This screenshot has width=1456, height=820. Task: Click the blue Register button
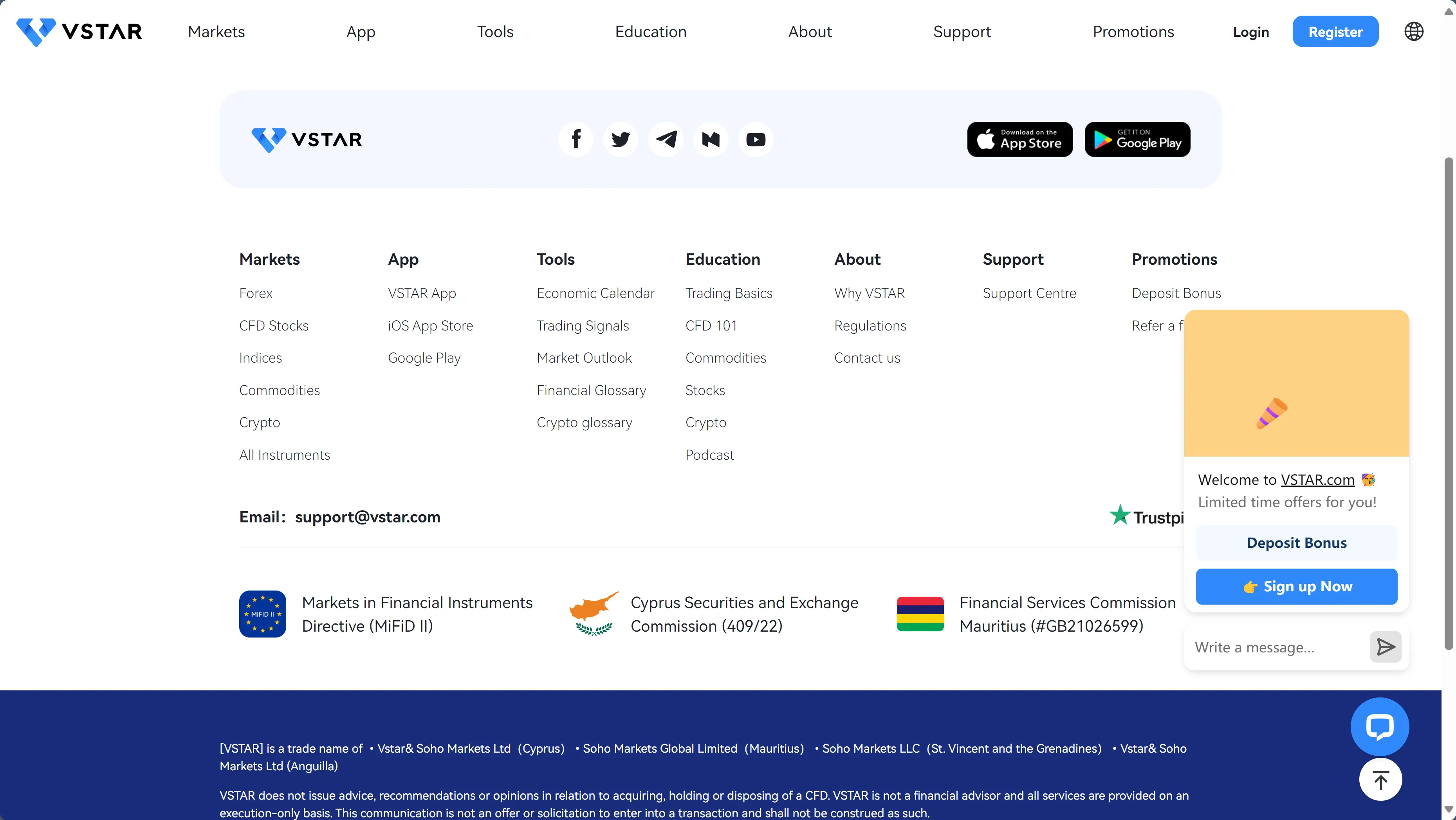[1335, 32]
